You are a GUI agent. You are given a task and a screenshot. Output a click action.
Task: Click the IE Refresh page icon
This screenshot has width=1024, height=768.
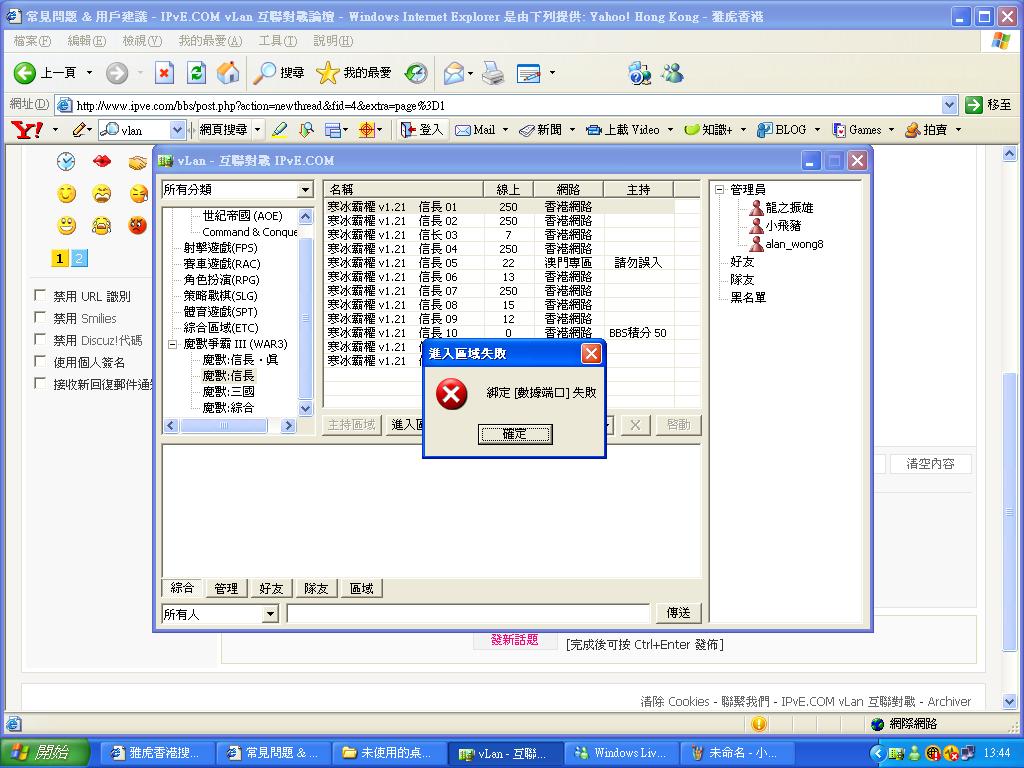(x=197, y=72)
